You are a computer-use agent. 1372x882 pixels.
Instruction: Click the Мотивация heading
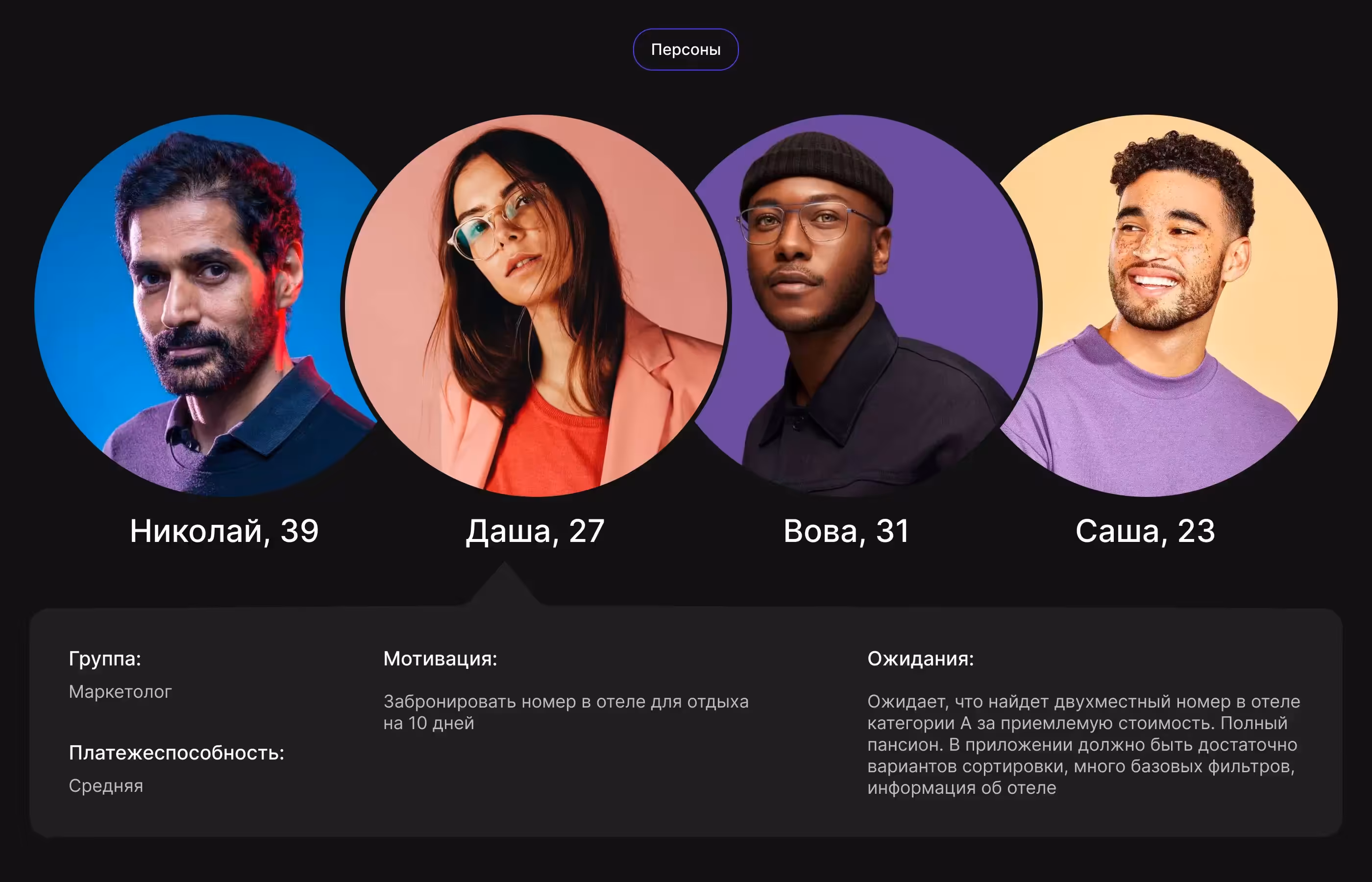coord(441,659)
